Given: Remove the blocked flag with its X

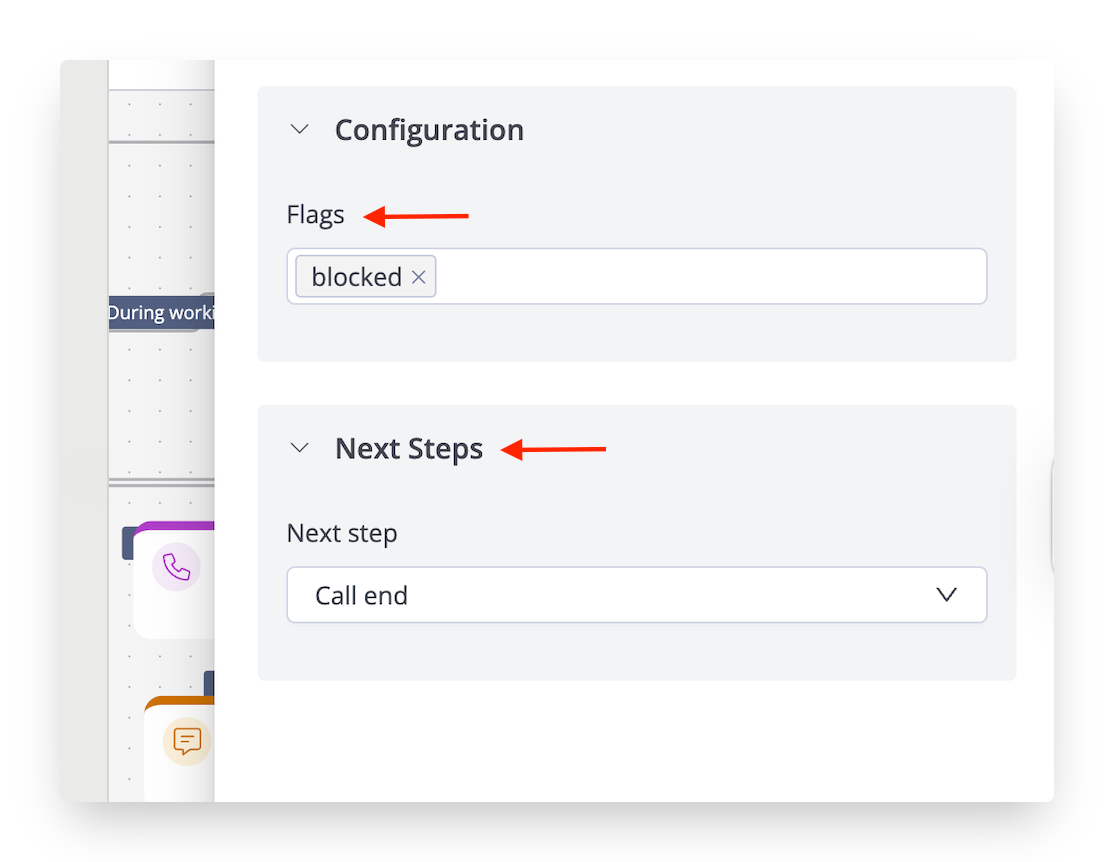Looking at the screenshot, I should click(419, 277).
